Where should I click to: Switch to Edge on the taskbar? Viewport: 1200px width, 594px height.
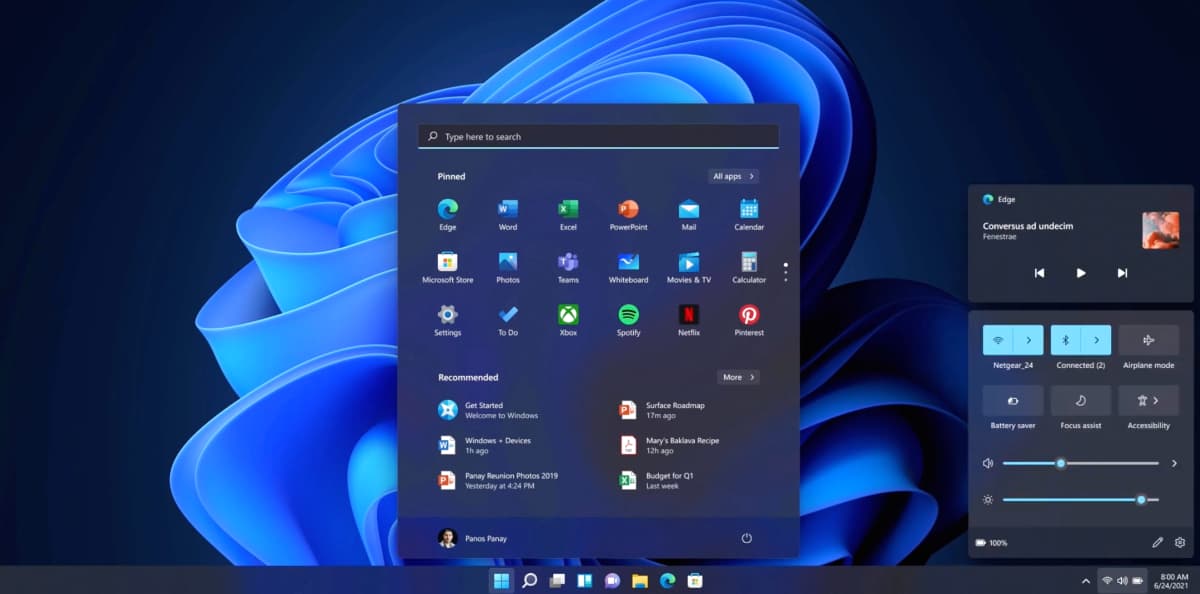point(667,580)
